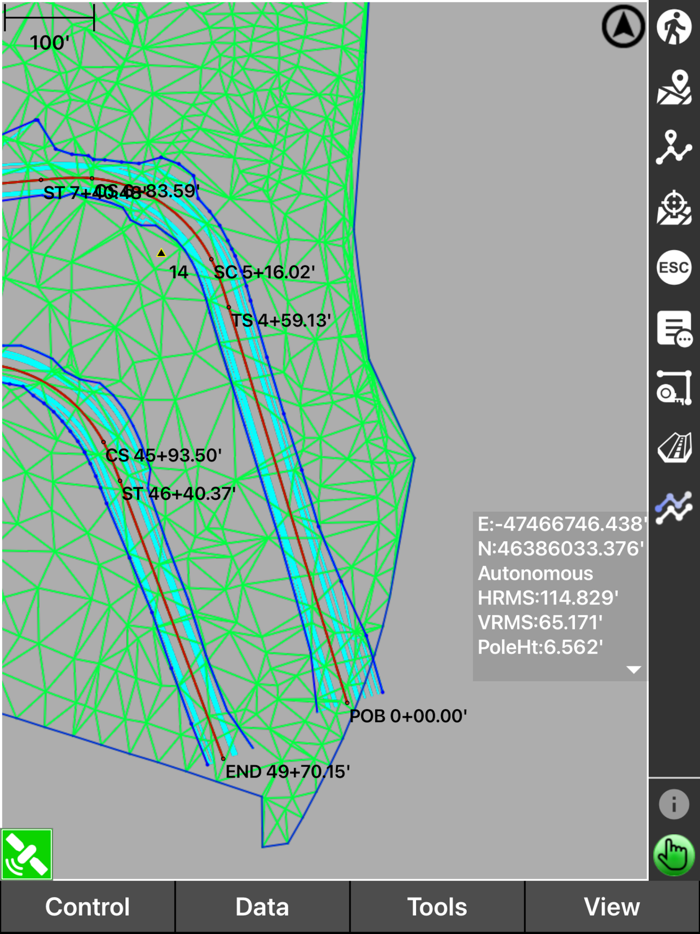Click the N:46386033.376' northing value
The image size is (700, 934).
click(561, 549)
